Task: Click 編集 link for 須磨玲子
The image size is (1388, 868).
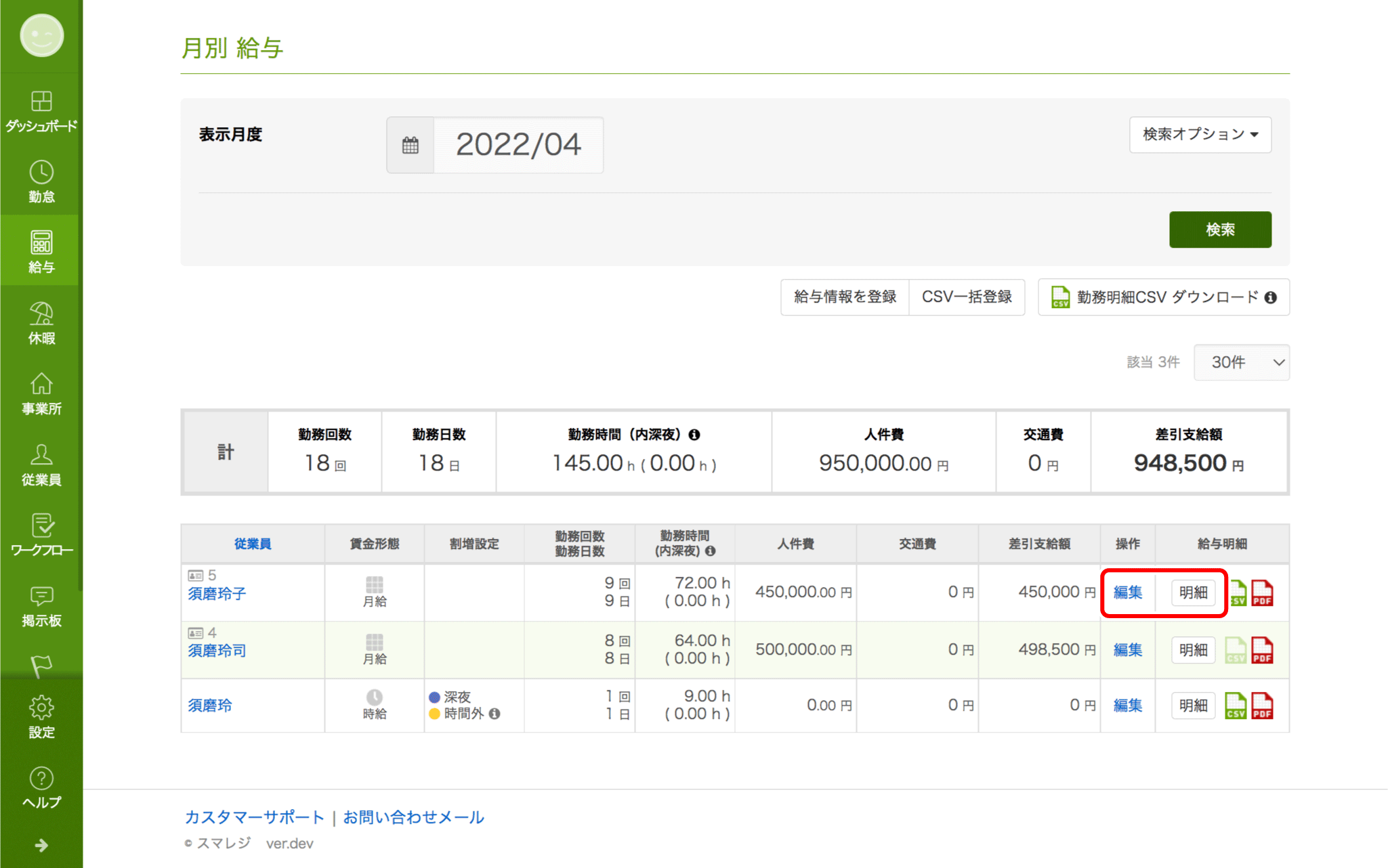Action: (x=1128, y=592)
